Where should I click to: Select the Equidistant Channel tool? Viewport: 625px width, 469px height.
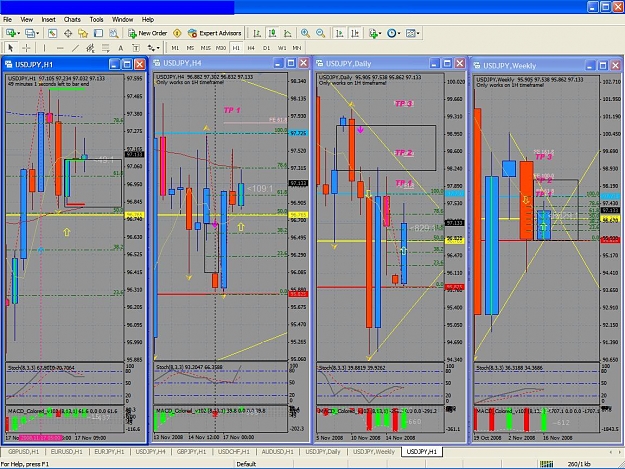[x=90, y=48]
